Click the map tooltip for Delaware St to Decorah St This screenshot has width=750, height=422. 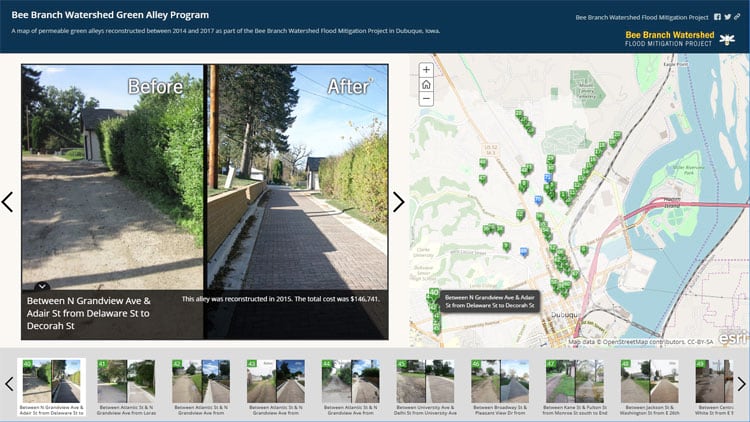click(x=489, y=301)
